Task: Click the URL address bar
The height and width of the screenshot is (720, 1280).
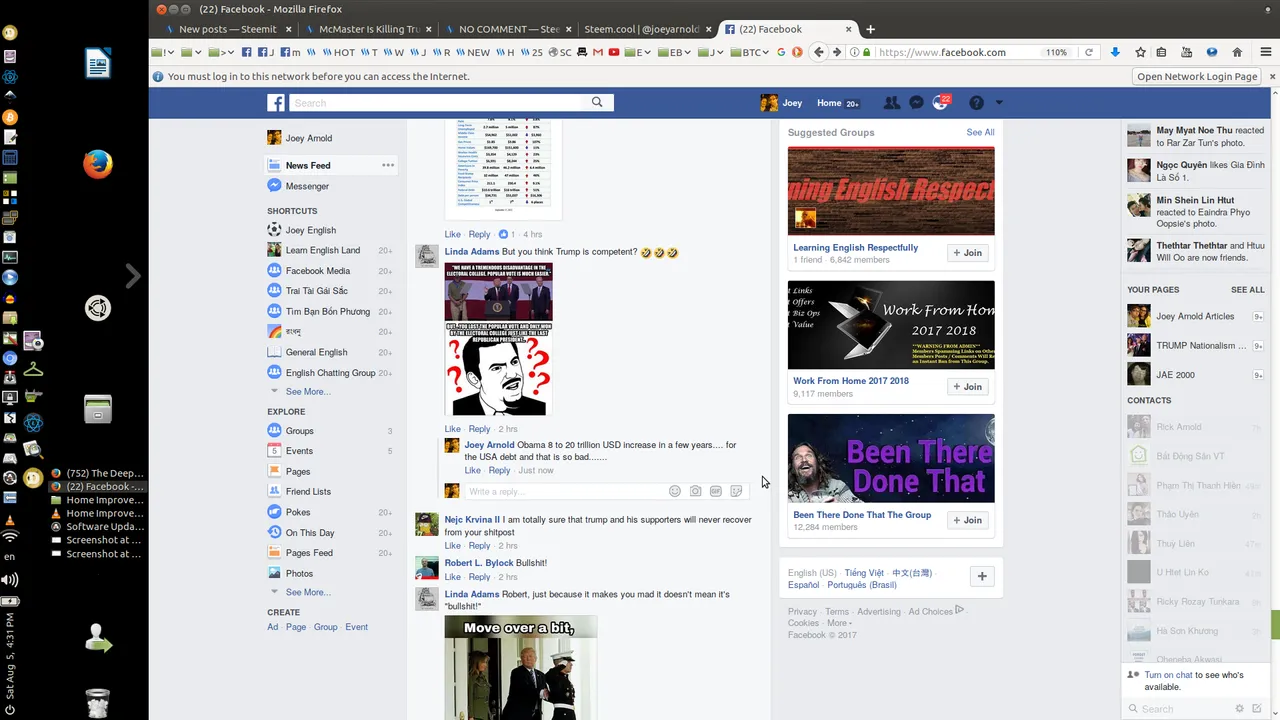Action: pos(958,52)
